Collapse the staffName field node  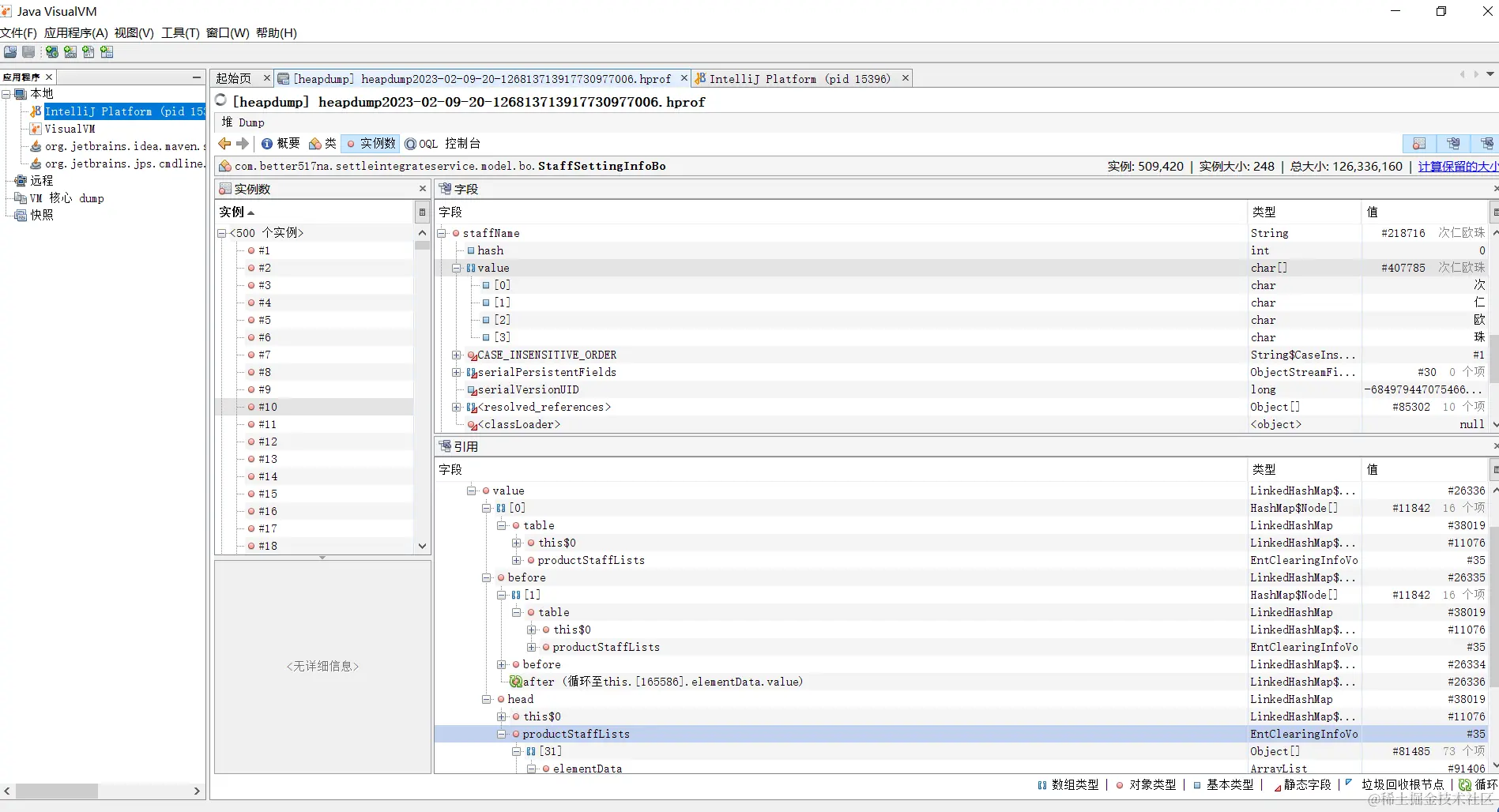tap(442, 233)
